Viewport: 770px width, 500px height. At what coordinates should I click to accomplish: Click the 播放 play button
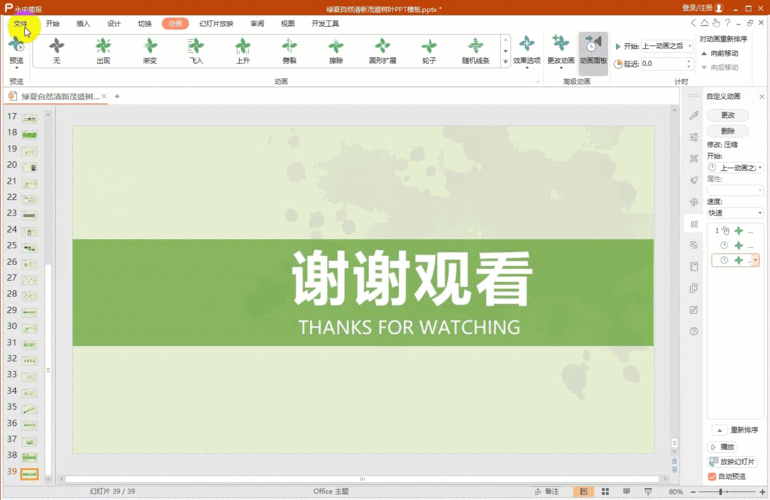723,447
